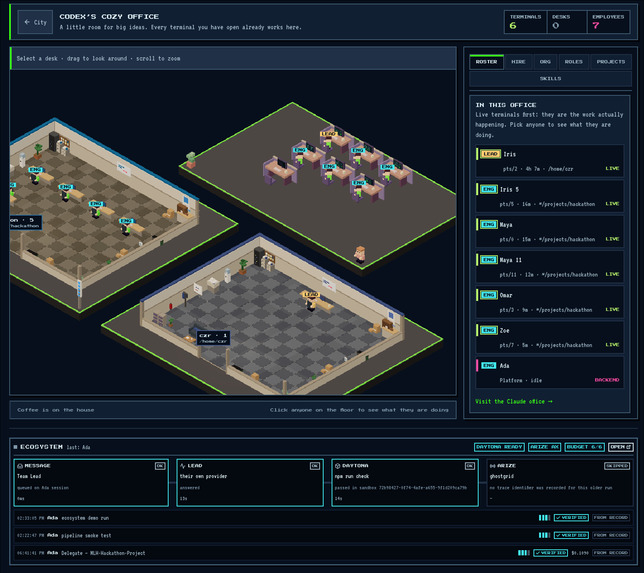Click From Record on Delegate row
This screenshot has height=573, width=644.
(x=611, y=553)
